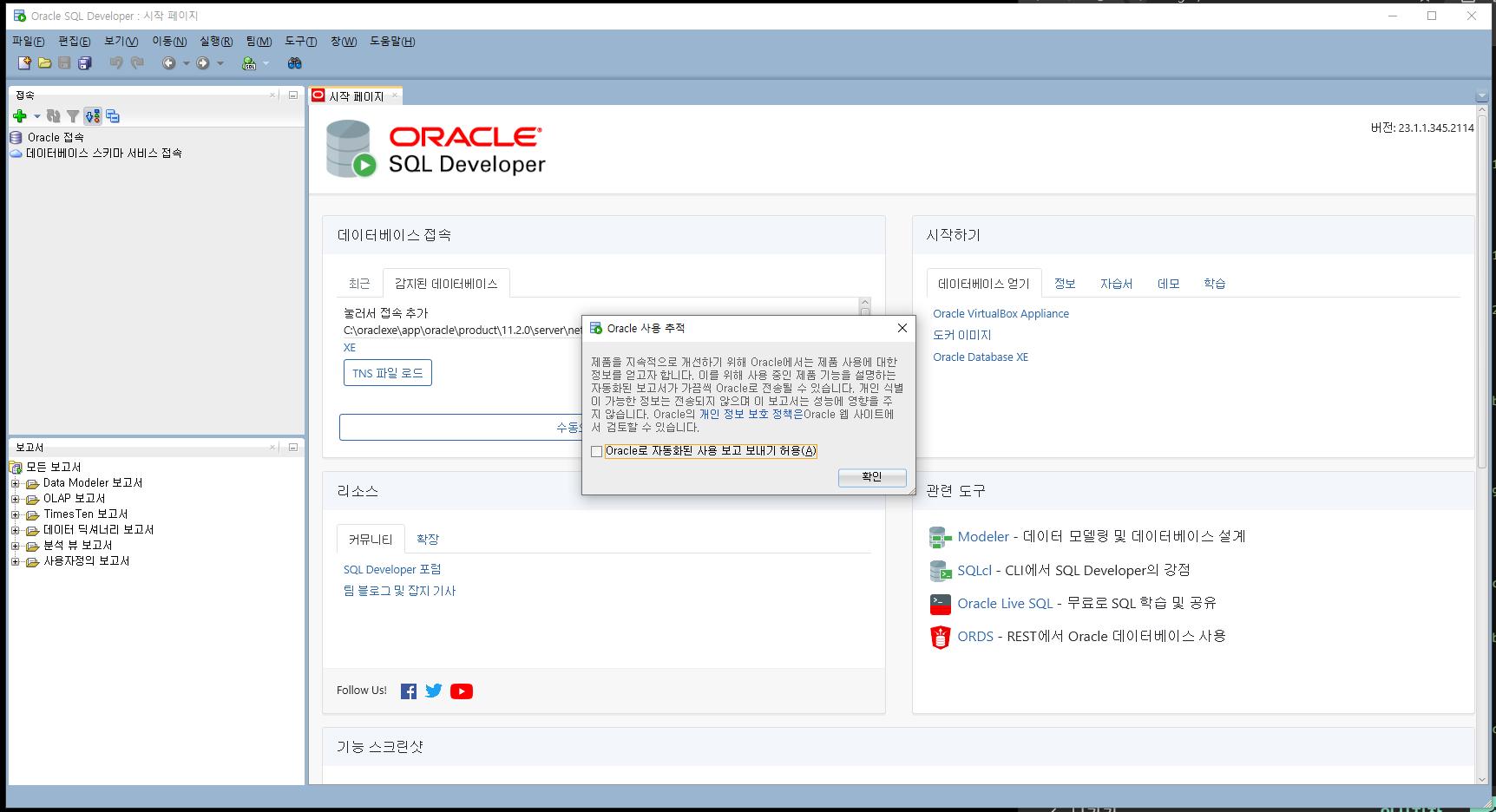Open the document tab list dropdown at the editor's right edge
Viewport: 1496px width, 812px height.
1481,96
